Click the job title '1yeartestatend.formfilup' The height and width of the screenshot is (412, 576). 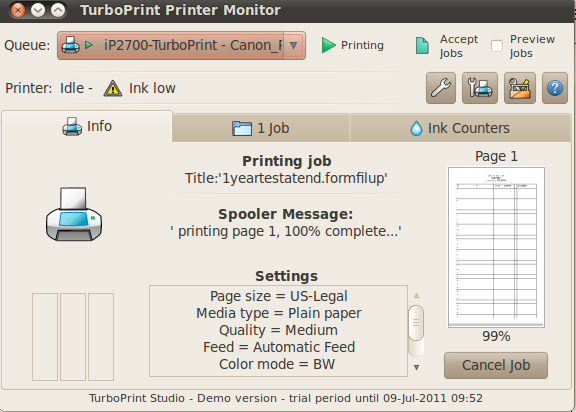tap(286, 178)
